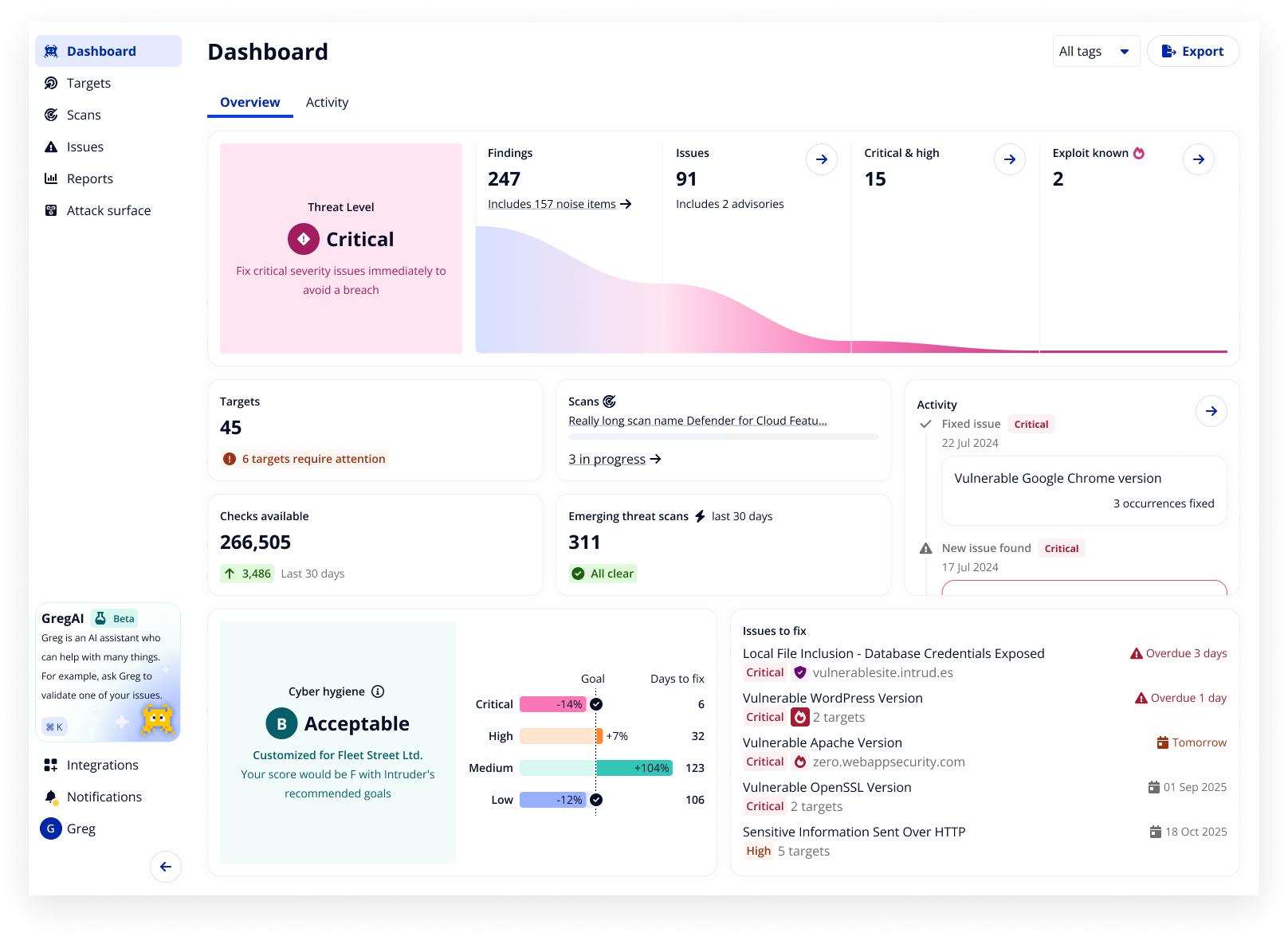Click the Greg user avatar
1288x940 pixels.
(51, 828)
